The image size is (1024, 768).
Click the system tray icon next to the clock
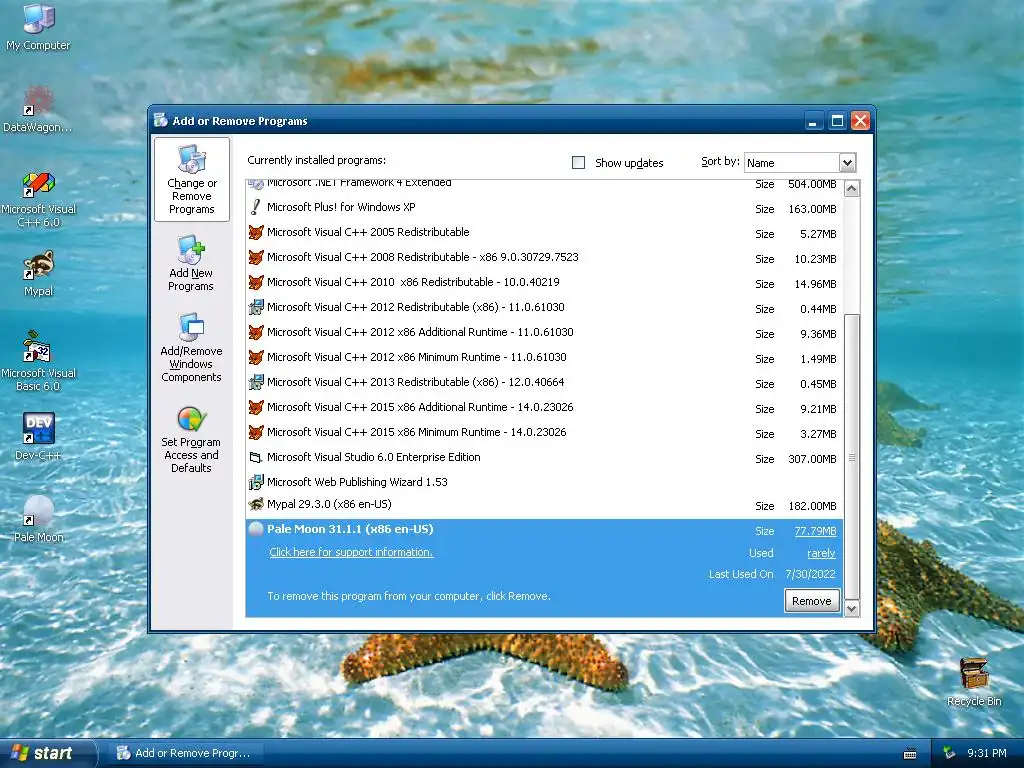click(949, 754)
